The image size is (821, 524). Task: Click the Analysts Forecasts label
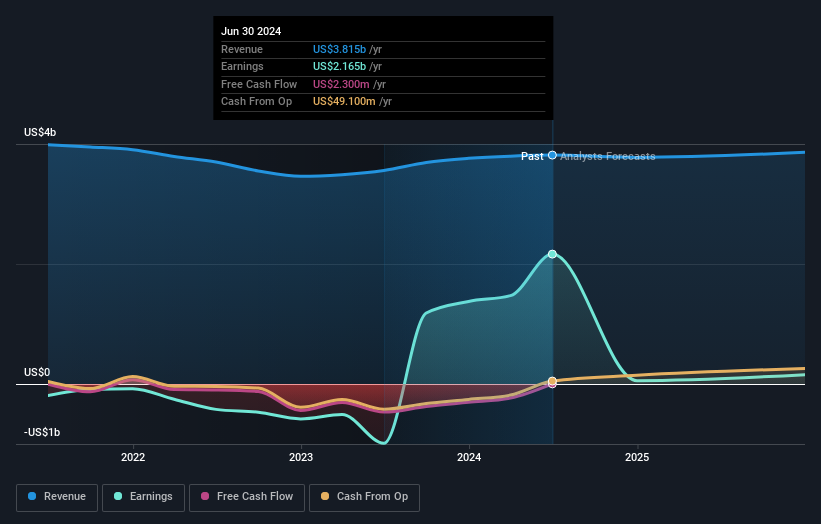(x=608, y=156)
